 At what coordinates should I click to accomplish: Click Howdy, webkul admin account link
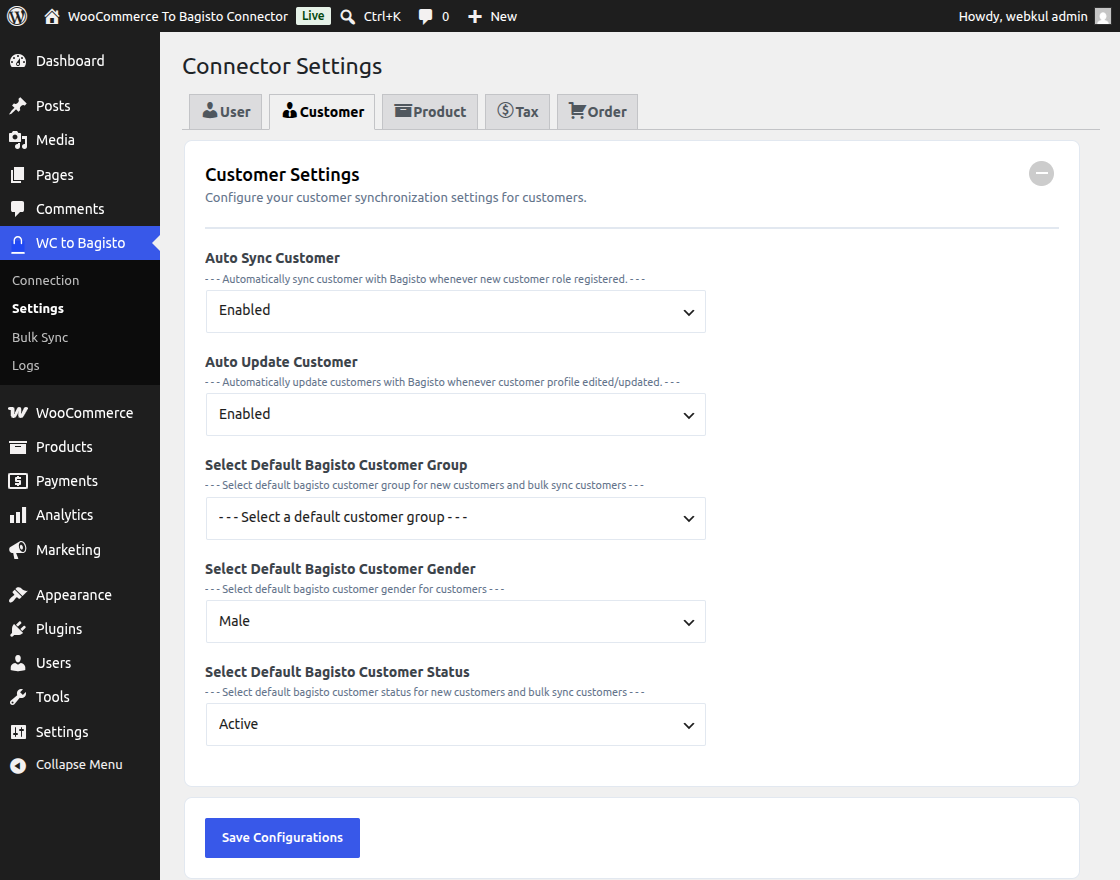(1023, 16)
